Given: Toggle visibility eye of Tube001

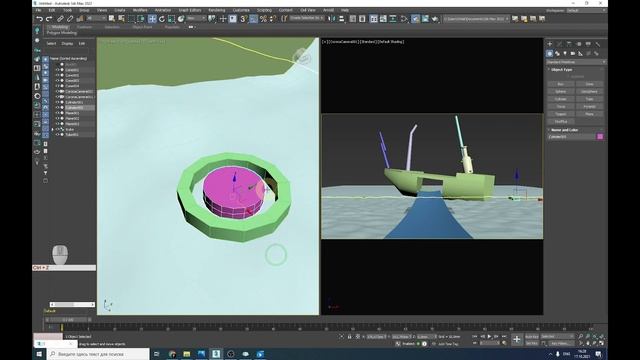Looking at the screenshot, I should click(58, 134).
